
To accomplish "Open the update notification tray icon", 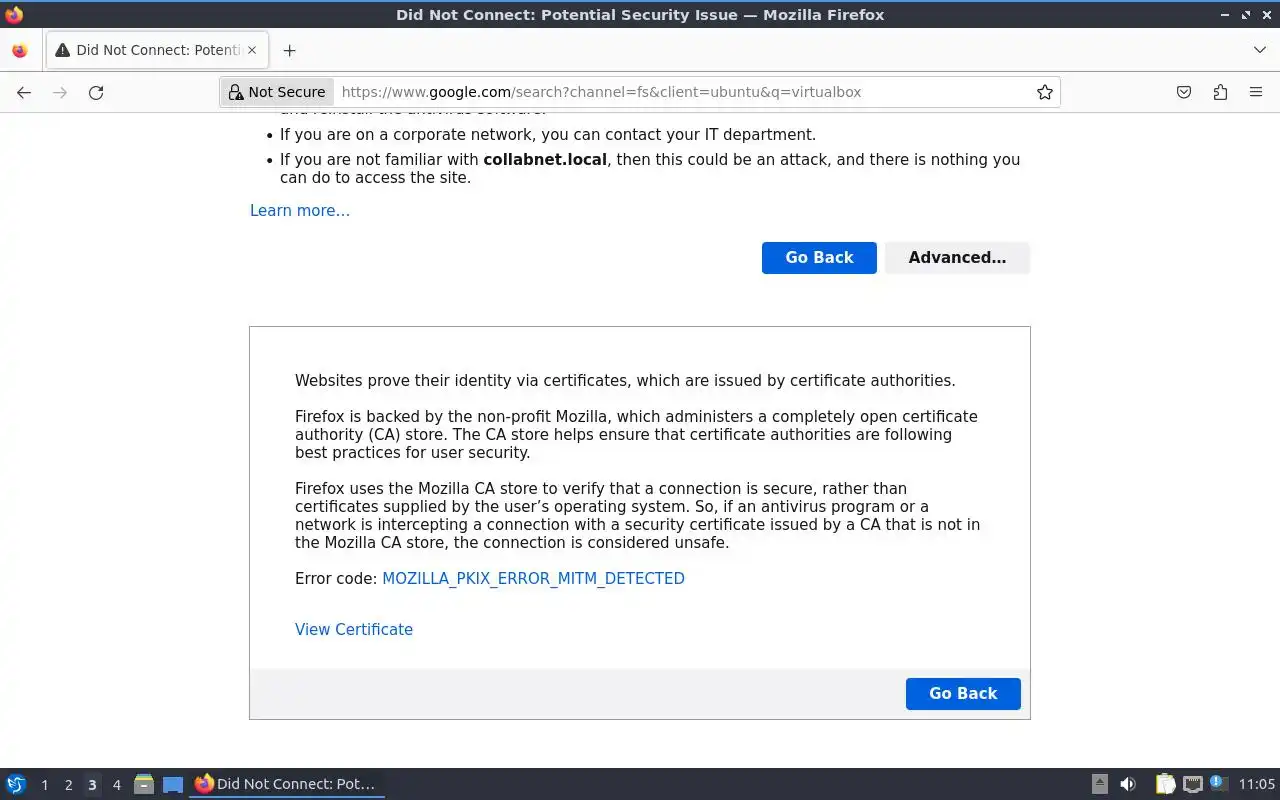I will (1217, 783).
